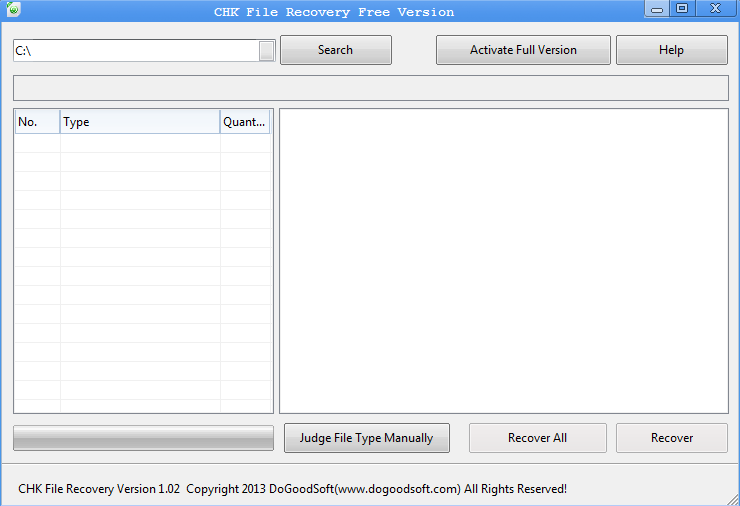Click the Quant... column header

(x=245, y=122)
